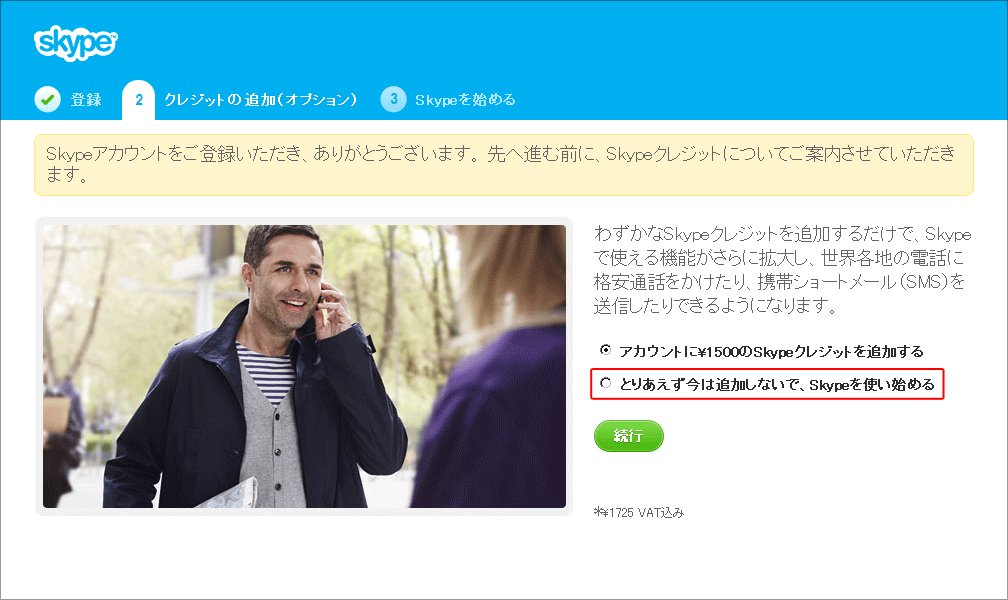
Task: Select the クレジットの追加(オプション) step tab
Action: tap(260, 100)
